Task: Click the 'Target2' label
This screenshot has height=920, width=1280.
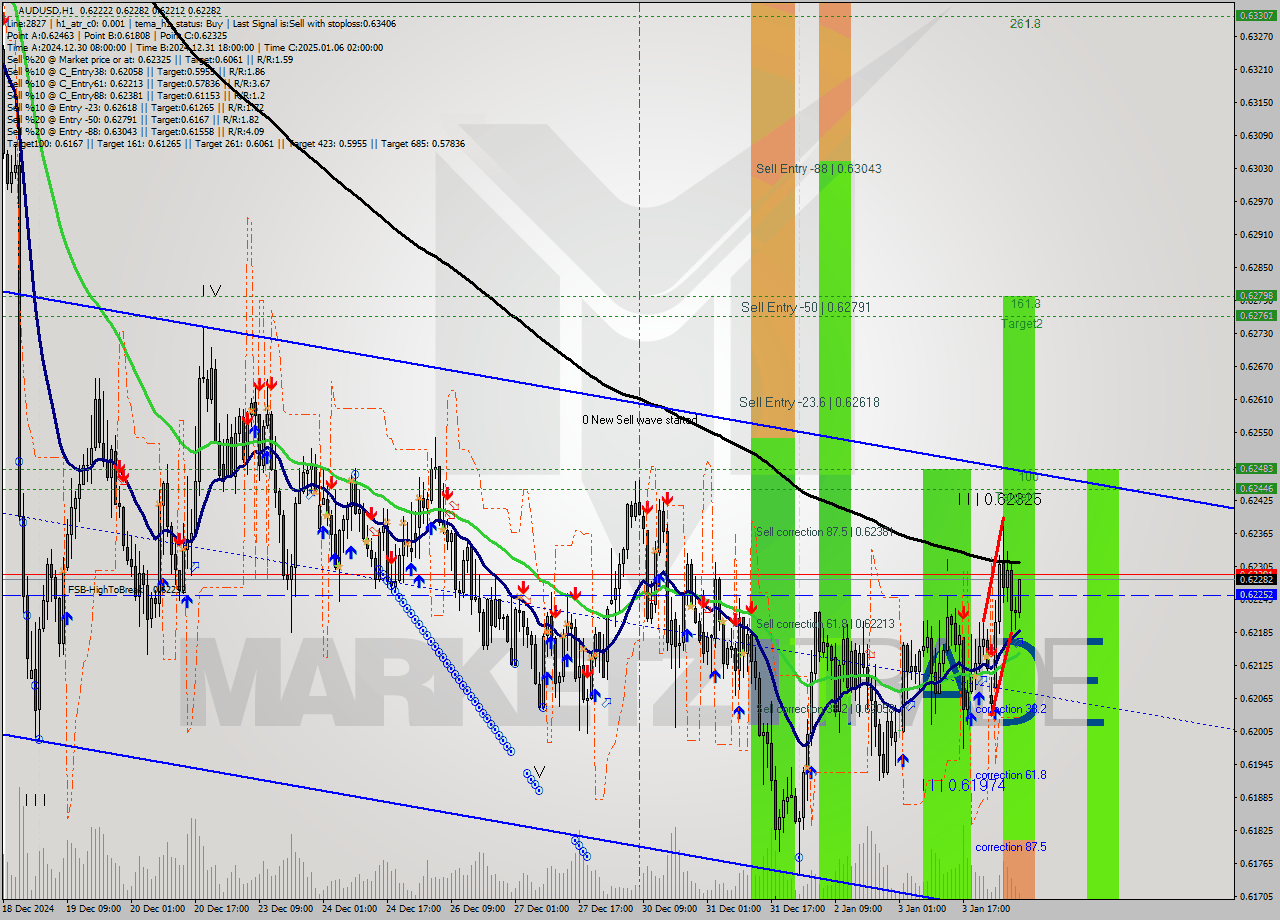Action: pos(1022,324)
